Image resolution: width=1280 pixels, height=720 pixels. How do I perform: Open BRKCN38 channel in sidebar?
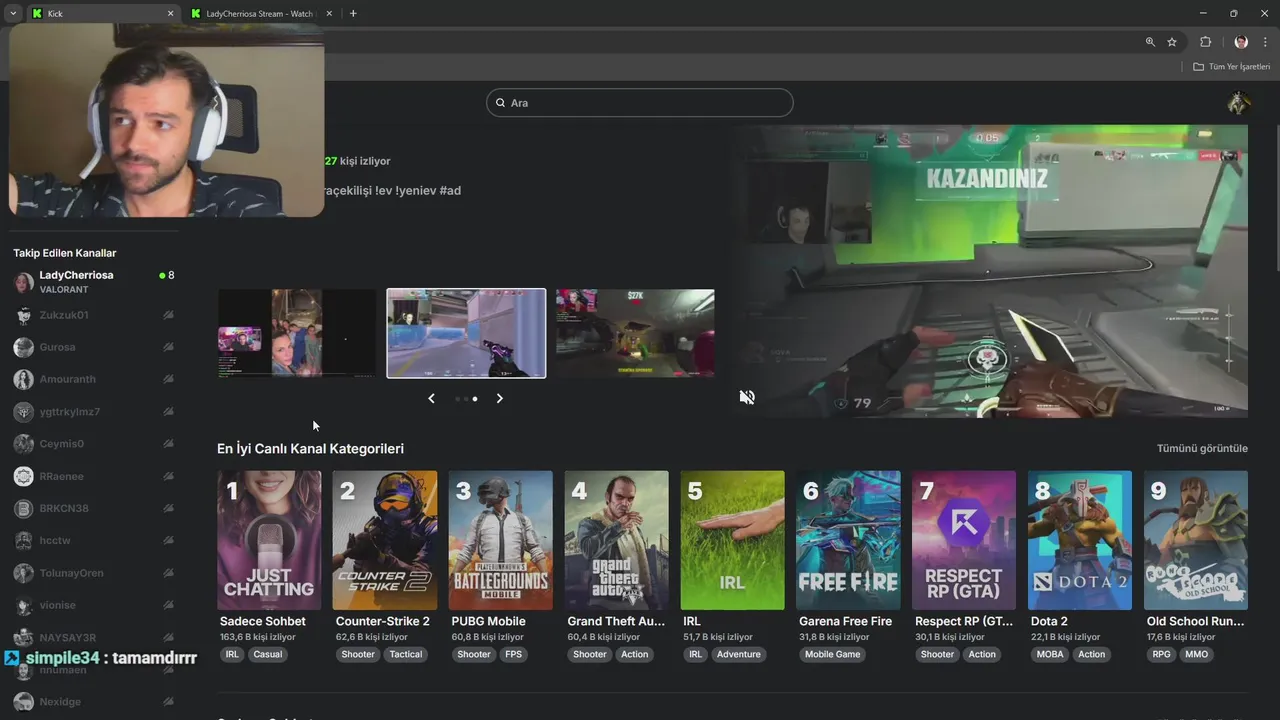coord(94,508)
